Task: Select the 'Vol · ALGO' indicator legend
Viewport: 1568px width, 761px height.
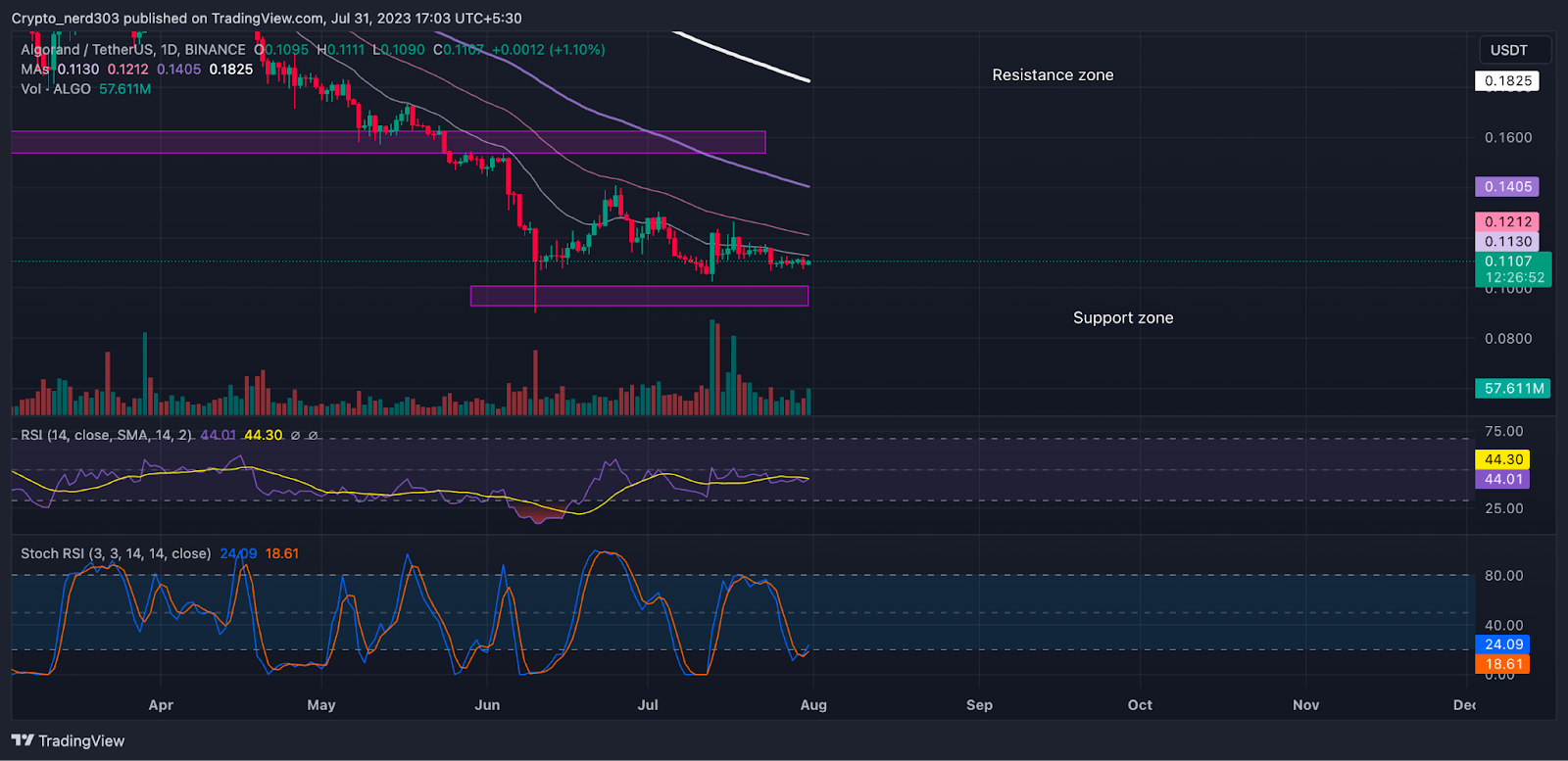Action: [x=56, y=89]
